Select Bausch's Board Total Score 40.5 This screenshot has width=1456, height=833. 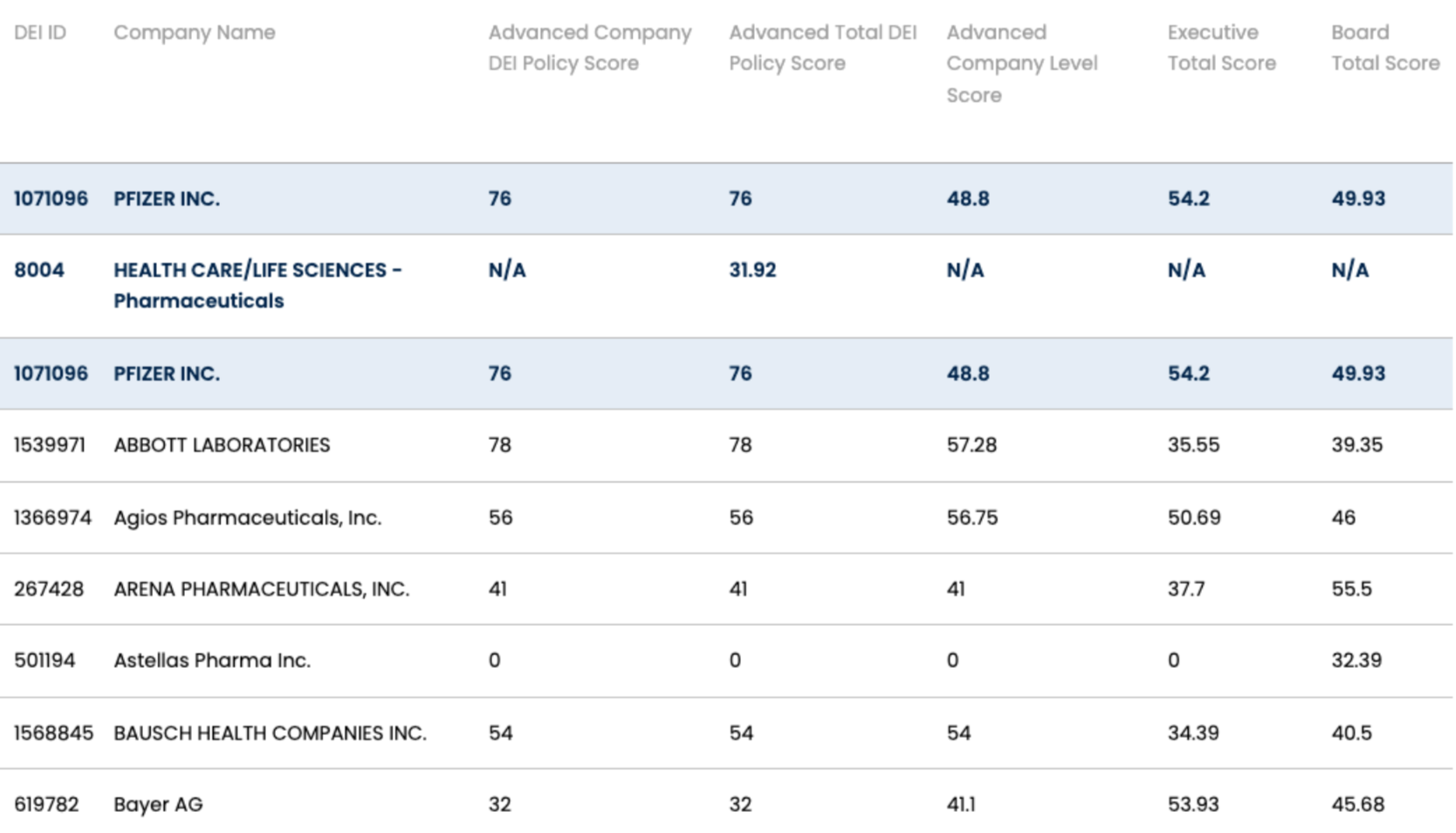point(1351,733)
